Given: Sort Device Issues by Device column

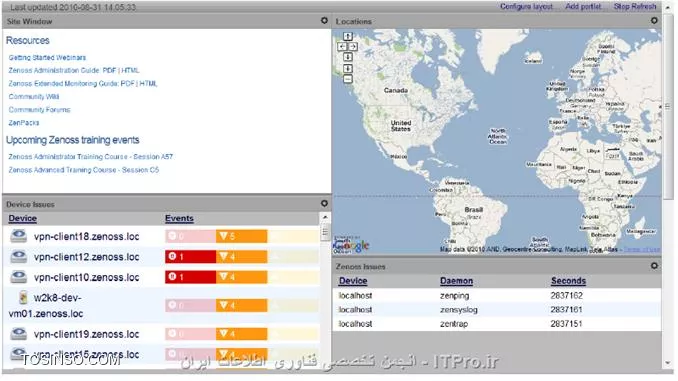Looking at the screenshot, I should (22, 218).
